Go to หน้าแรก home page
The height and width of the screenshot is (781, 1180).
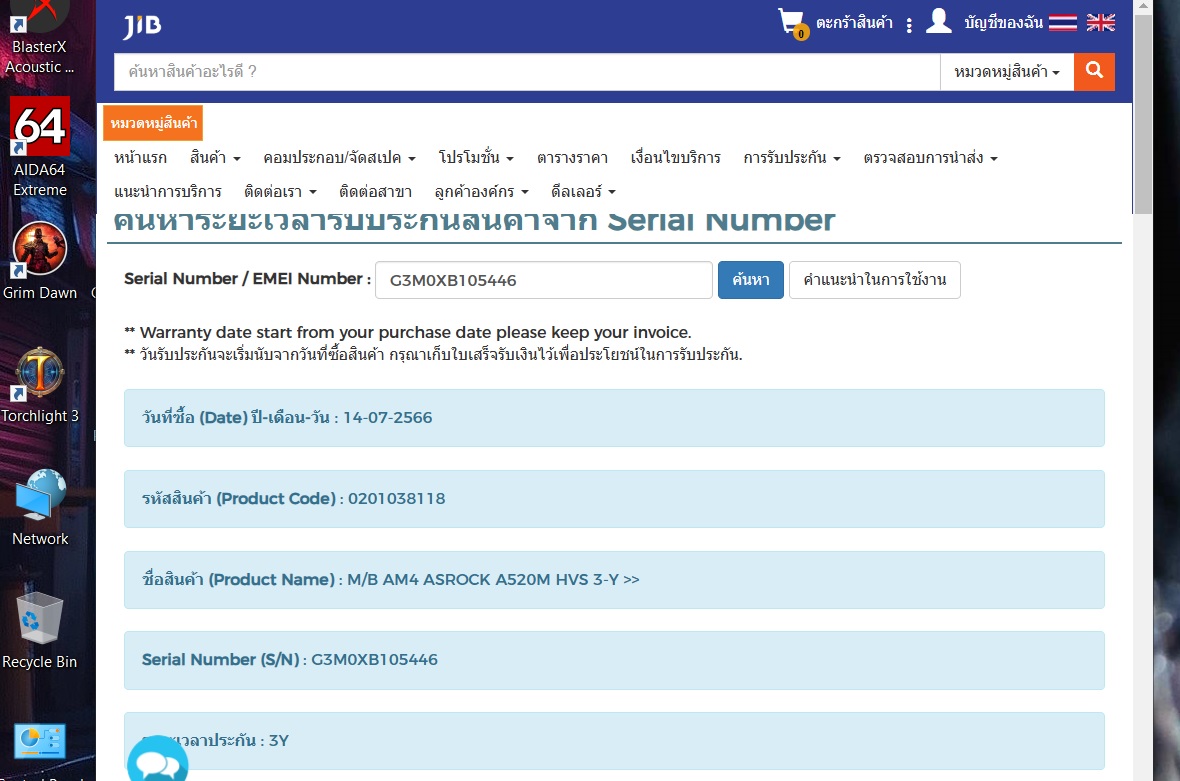141,158
